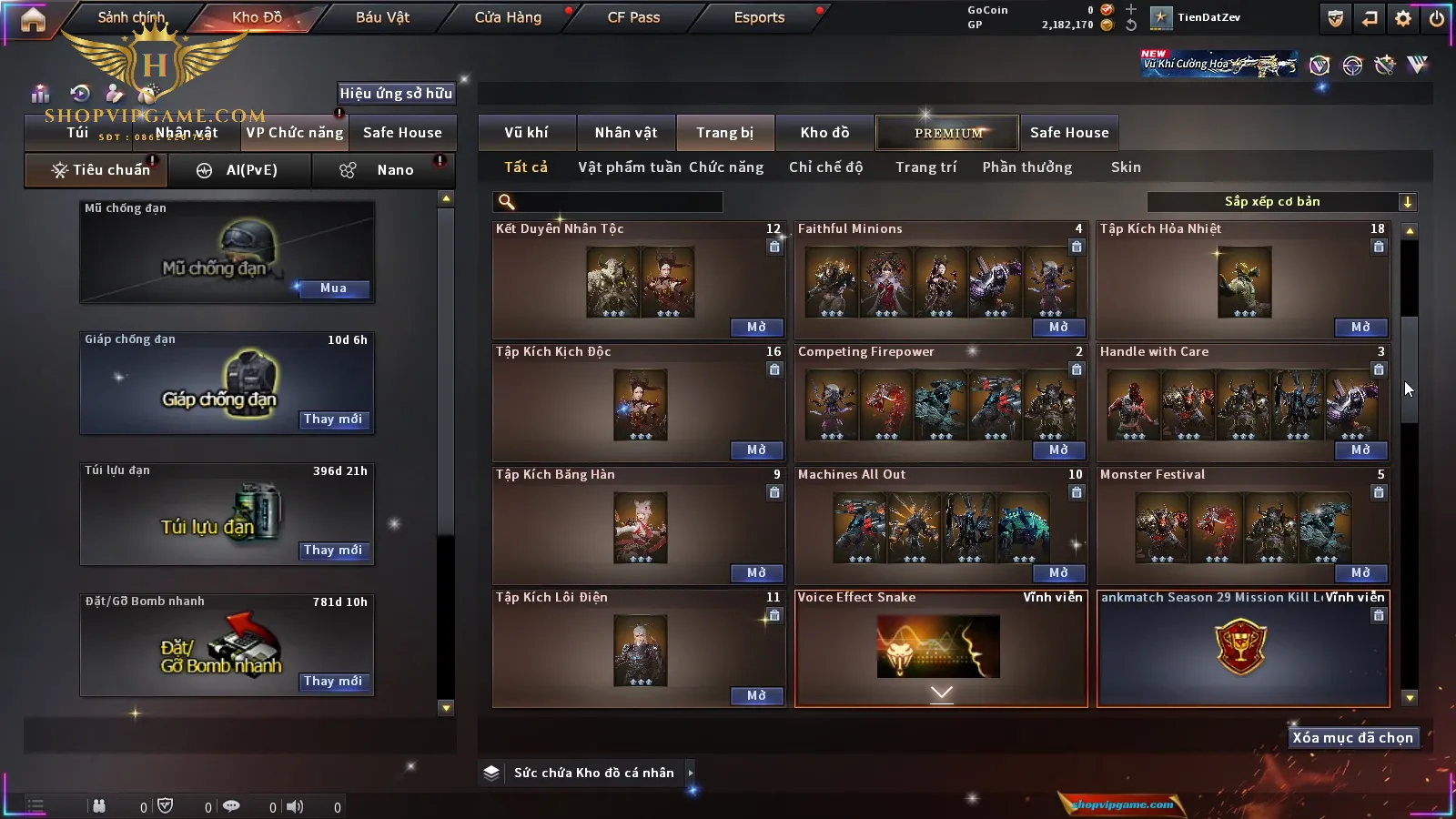Click the trash icon on Faithful Minions
1456x819 pixels.
1077,247
